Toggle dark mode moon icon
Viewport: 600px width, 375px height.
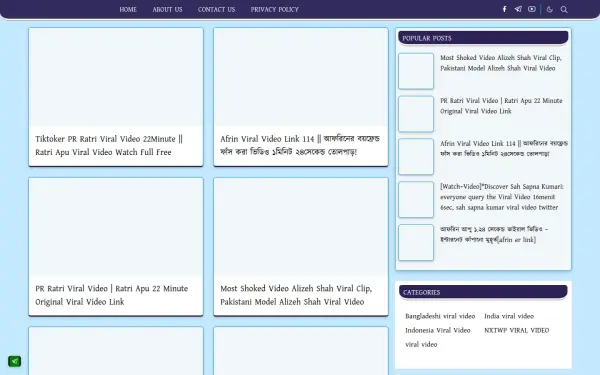tap(550, 9)
